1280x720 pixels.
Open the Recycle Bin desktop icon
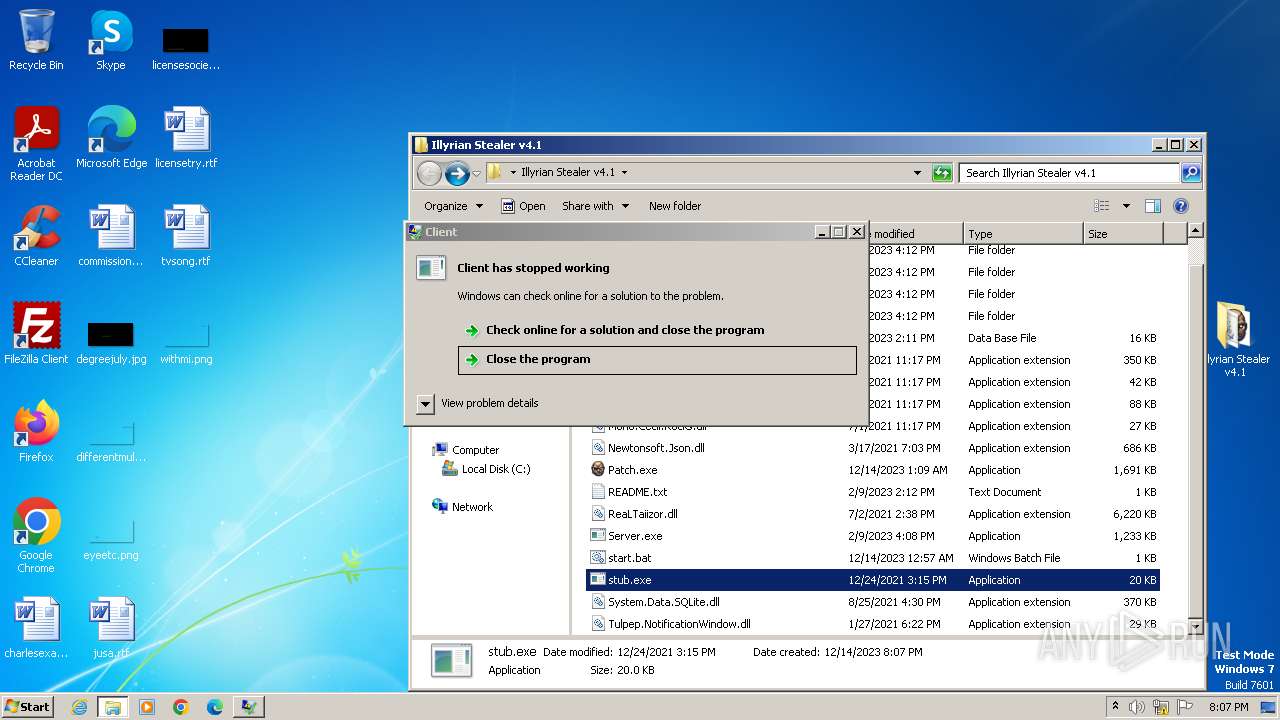click(x=36, y=40)
